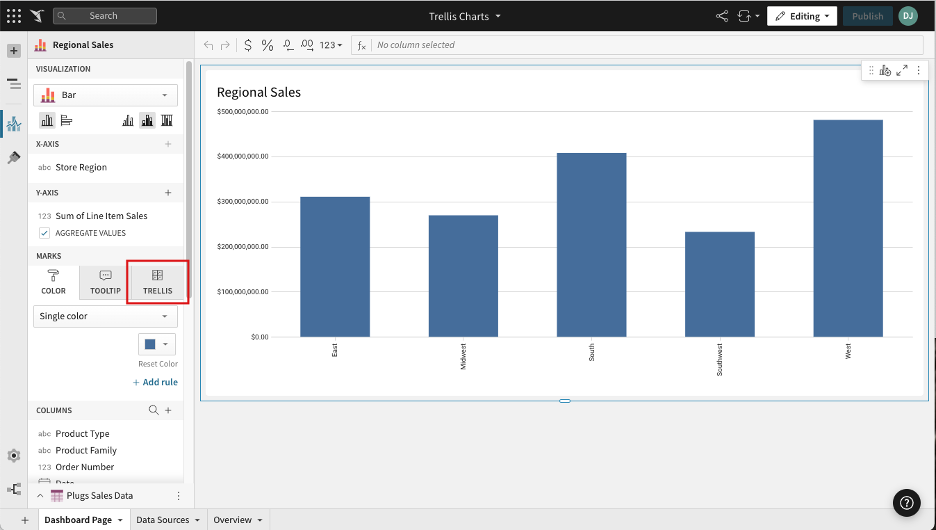Uncheck the Aggregate Values checkbox
936x530 pixels.
coord(44,233)
